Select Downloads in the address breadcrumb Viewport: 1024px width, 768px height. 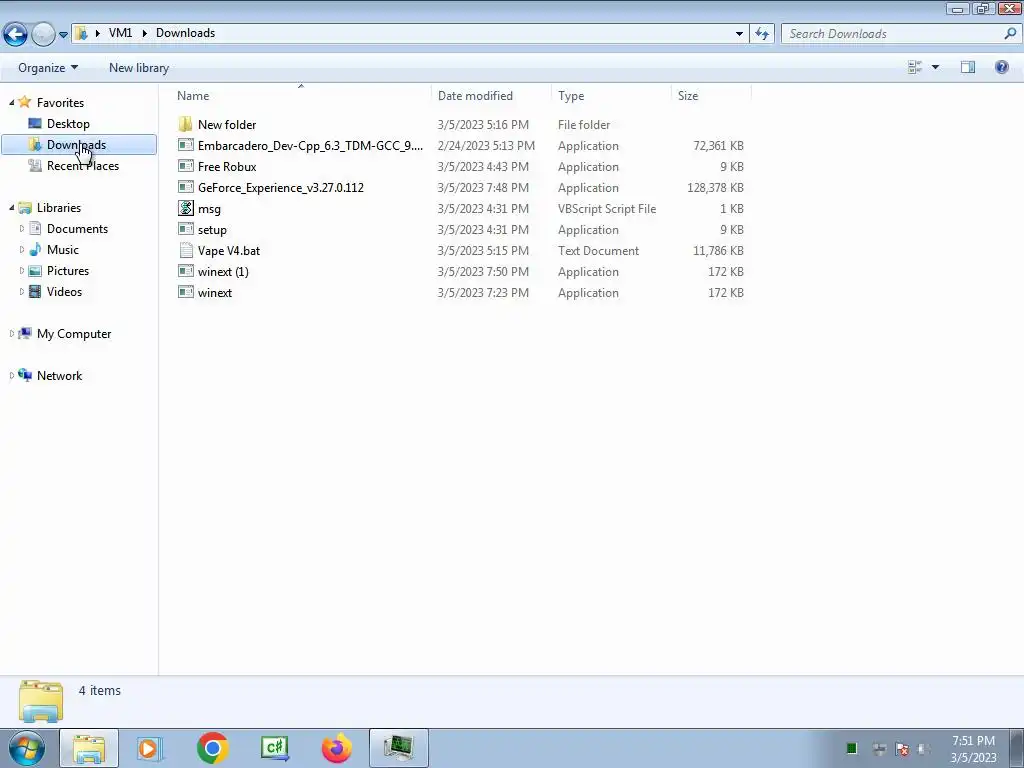(x=185, y=33)
